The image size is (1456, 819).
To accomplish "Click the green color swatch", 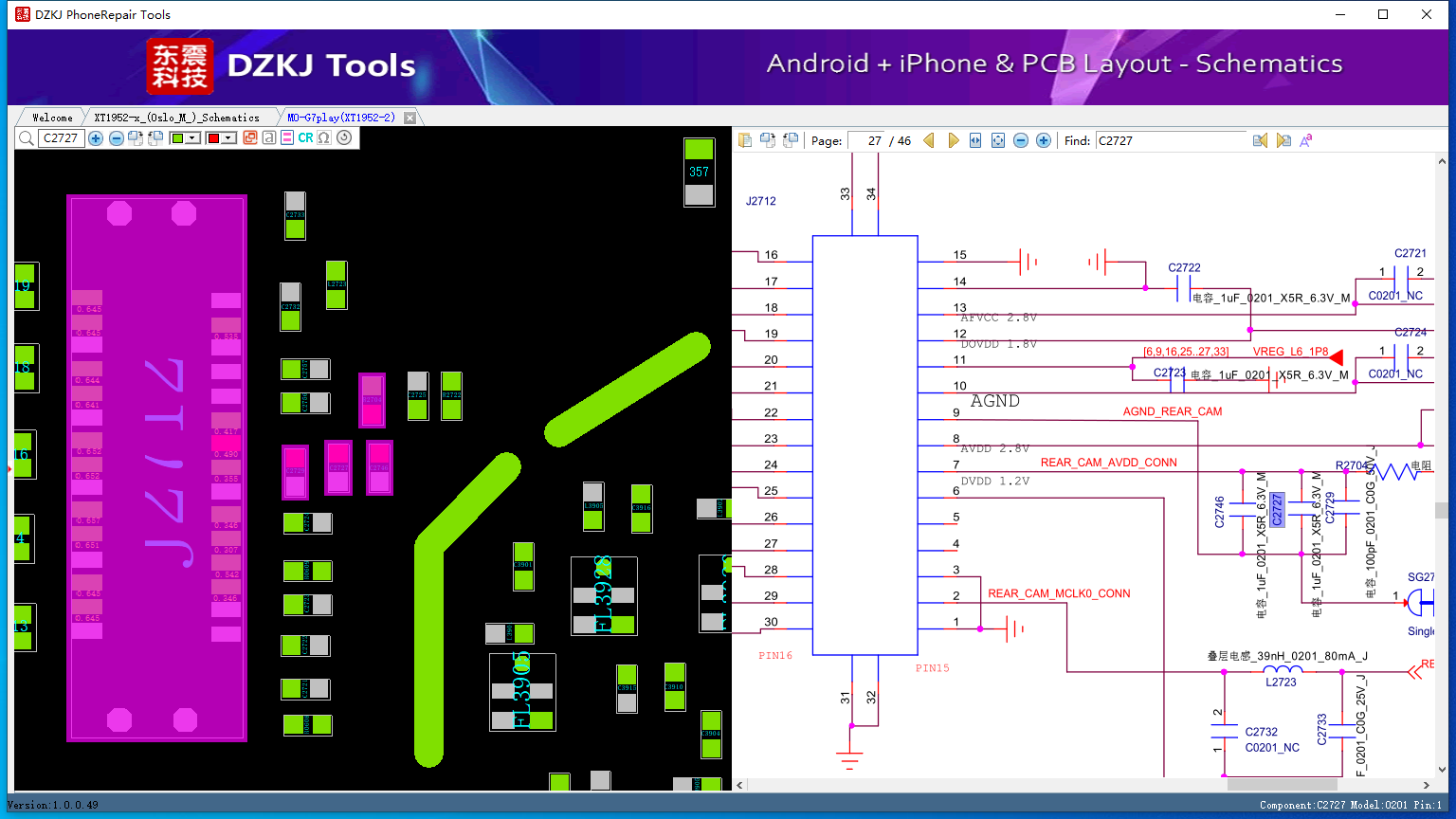I will 177,137.
